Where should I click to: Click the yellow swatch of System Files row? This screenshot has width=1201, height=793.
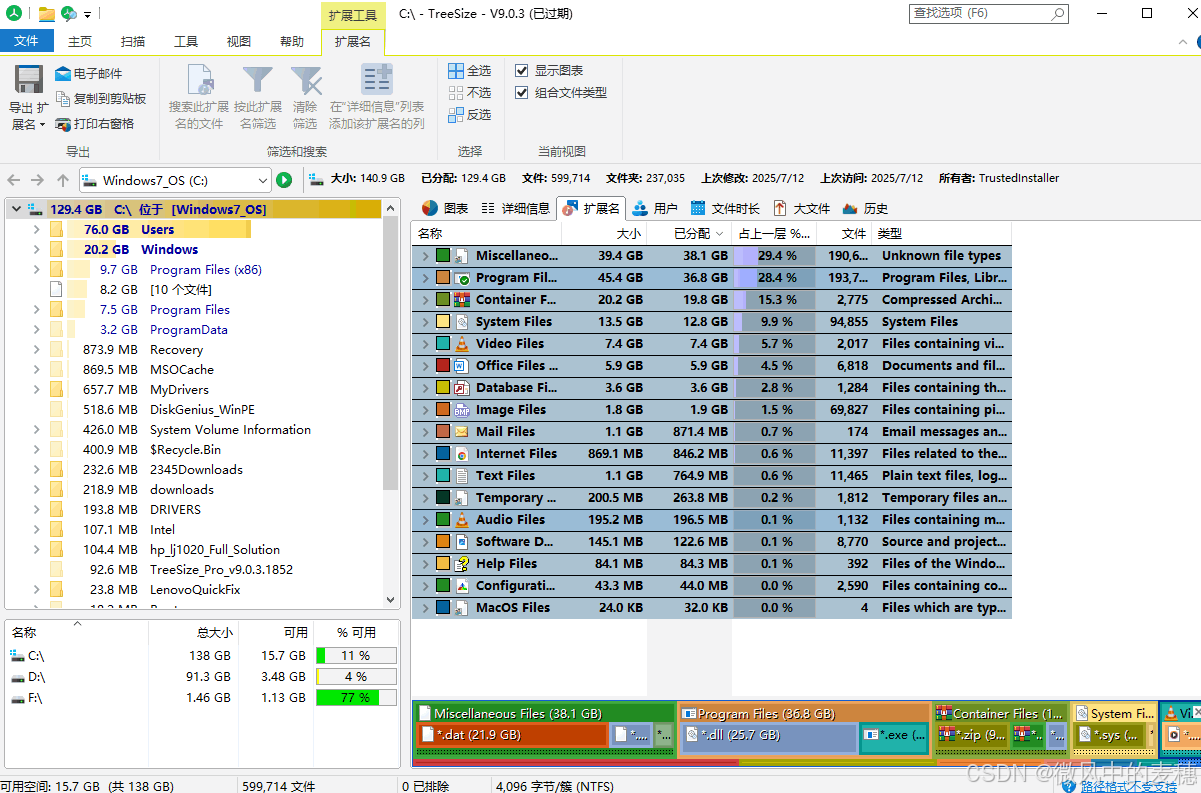click(x=443, y=321)
